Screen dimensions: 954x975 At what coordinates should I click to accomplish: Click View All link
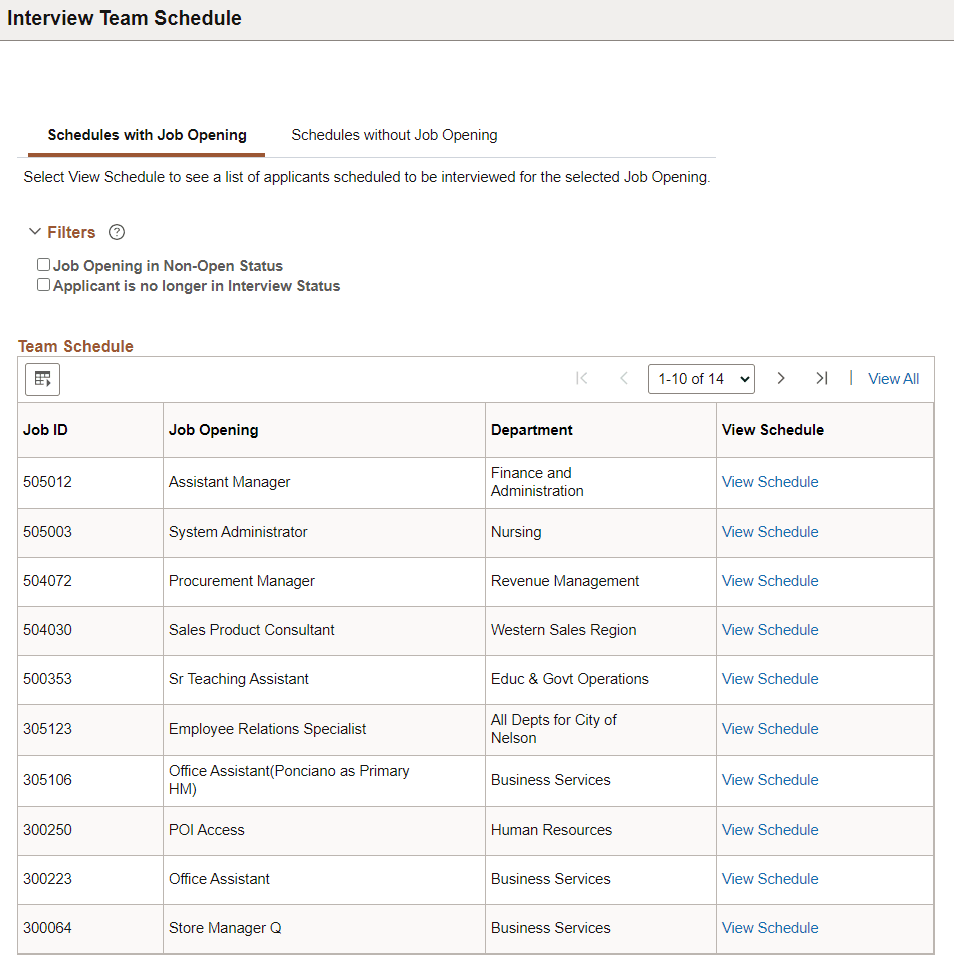tap(893, 379)
